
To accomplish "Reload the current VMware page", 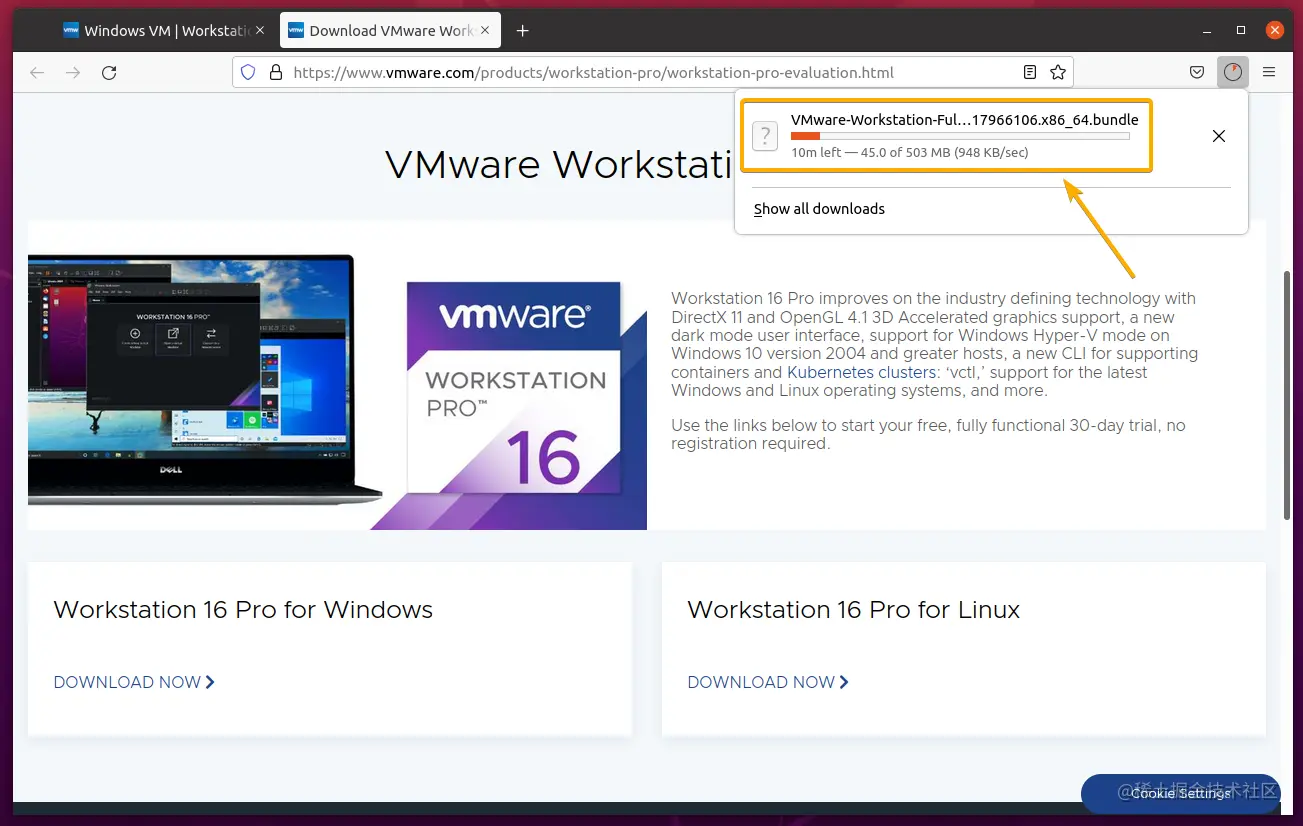I will [x=109, y=72].
